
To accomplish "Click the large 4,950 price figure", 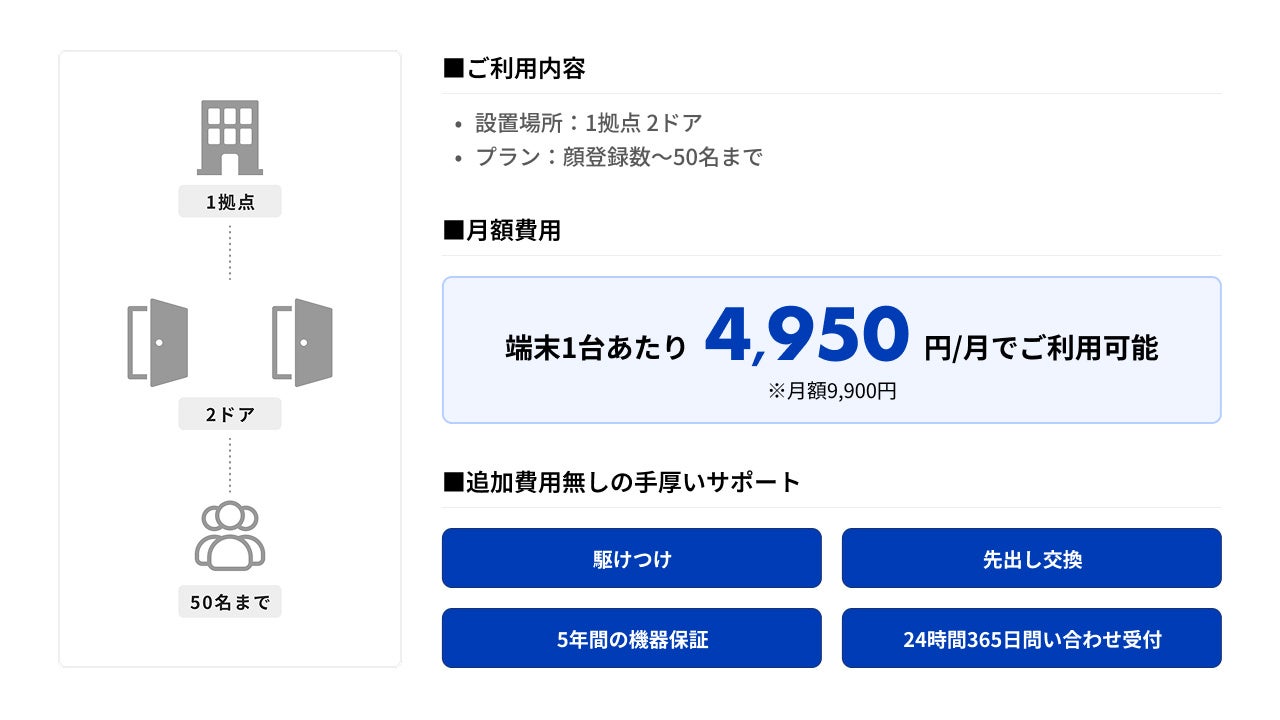I will (x=806, y=337).
